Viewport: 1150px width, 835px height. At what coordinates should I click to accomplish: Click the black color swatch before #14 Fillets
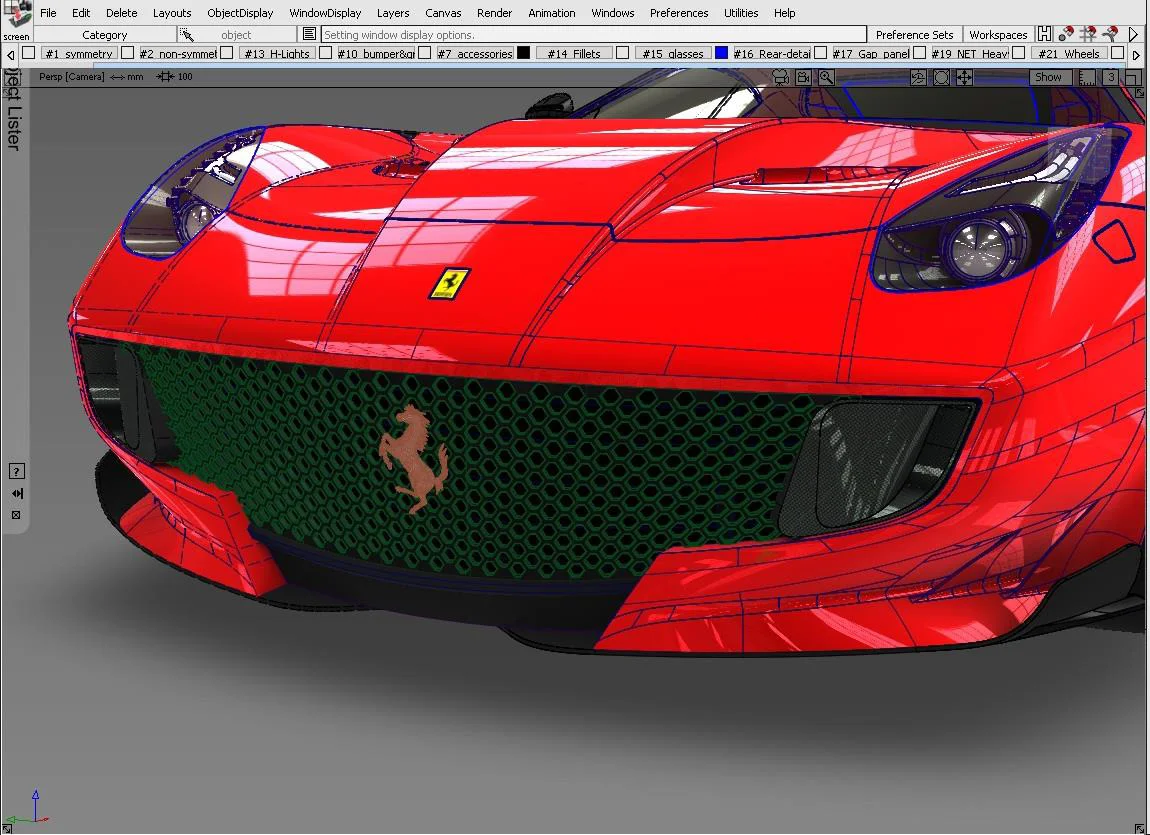[x=524, y=53]
